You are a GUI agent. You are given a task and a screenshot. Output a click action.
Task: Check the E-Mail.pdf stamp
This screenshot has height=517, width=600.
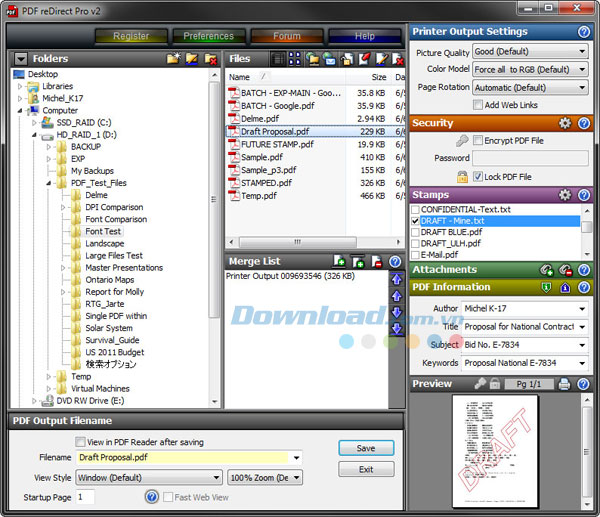click(415, 254)
